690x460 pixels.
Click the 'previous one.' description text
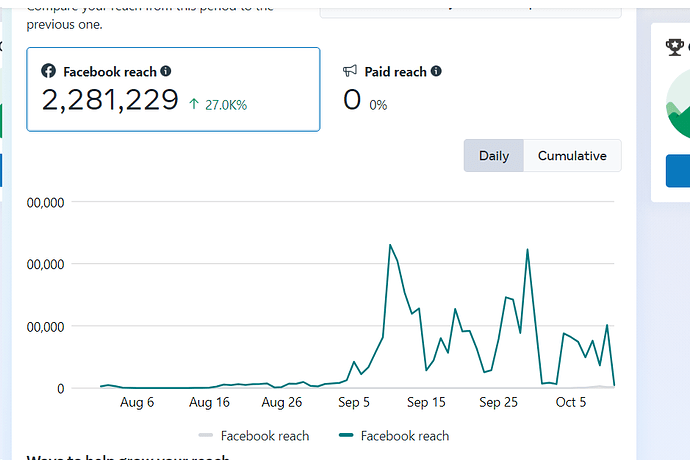[64, 25]
